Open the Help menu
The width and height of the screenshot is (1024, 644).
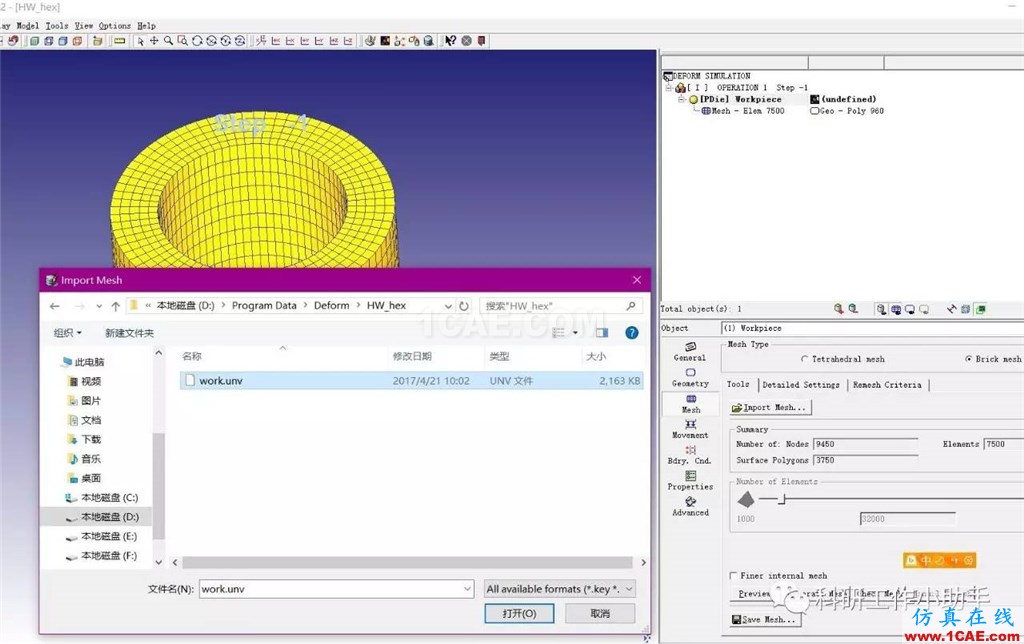click(x=146, y=25)
